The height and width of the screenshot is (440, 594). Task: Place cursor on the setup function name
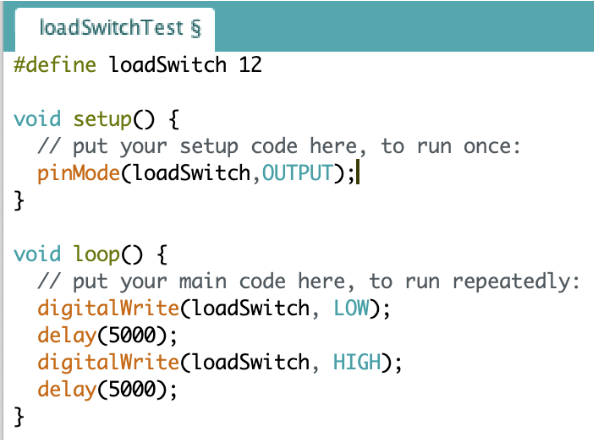pyautogui.click(x=102, y=120)
